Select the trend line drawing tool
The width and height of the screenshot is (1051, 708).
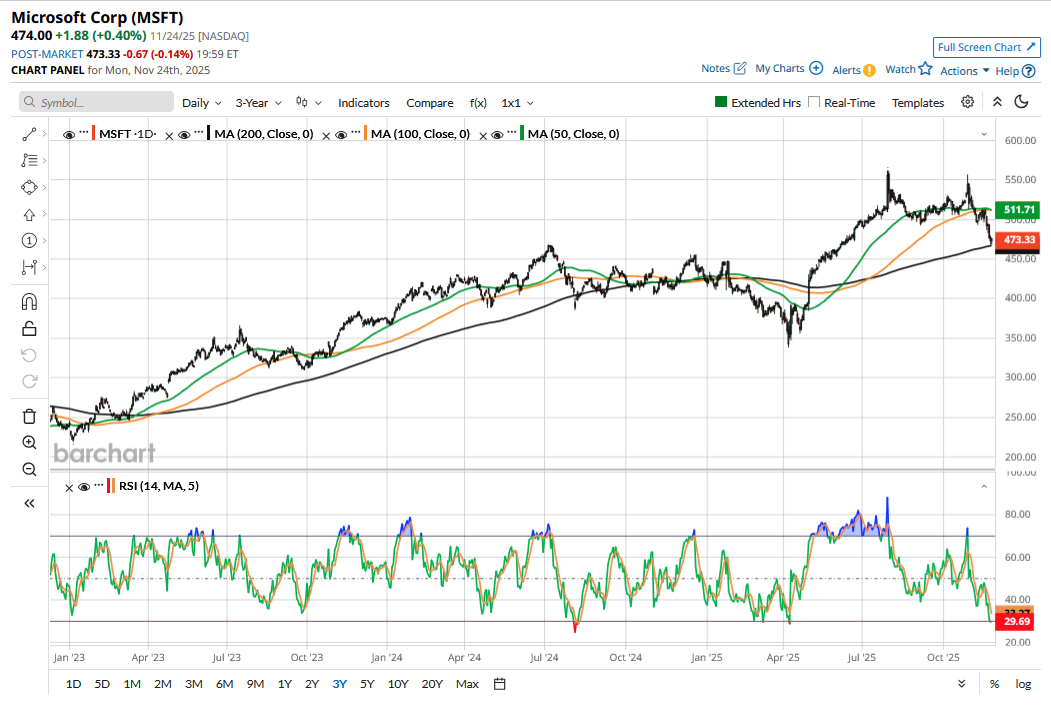(x=29, y=133)
